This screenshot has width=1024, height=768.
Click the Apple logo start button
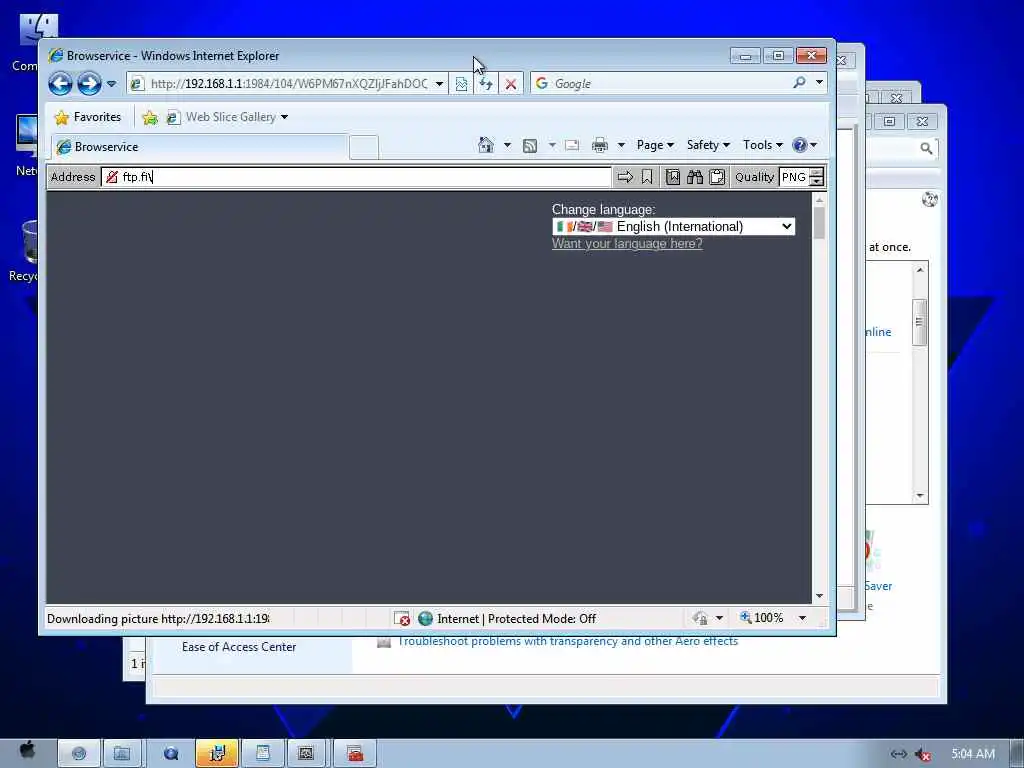coord(27,750)
